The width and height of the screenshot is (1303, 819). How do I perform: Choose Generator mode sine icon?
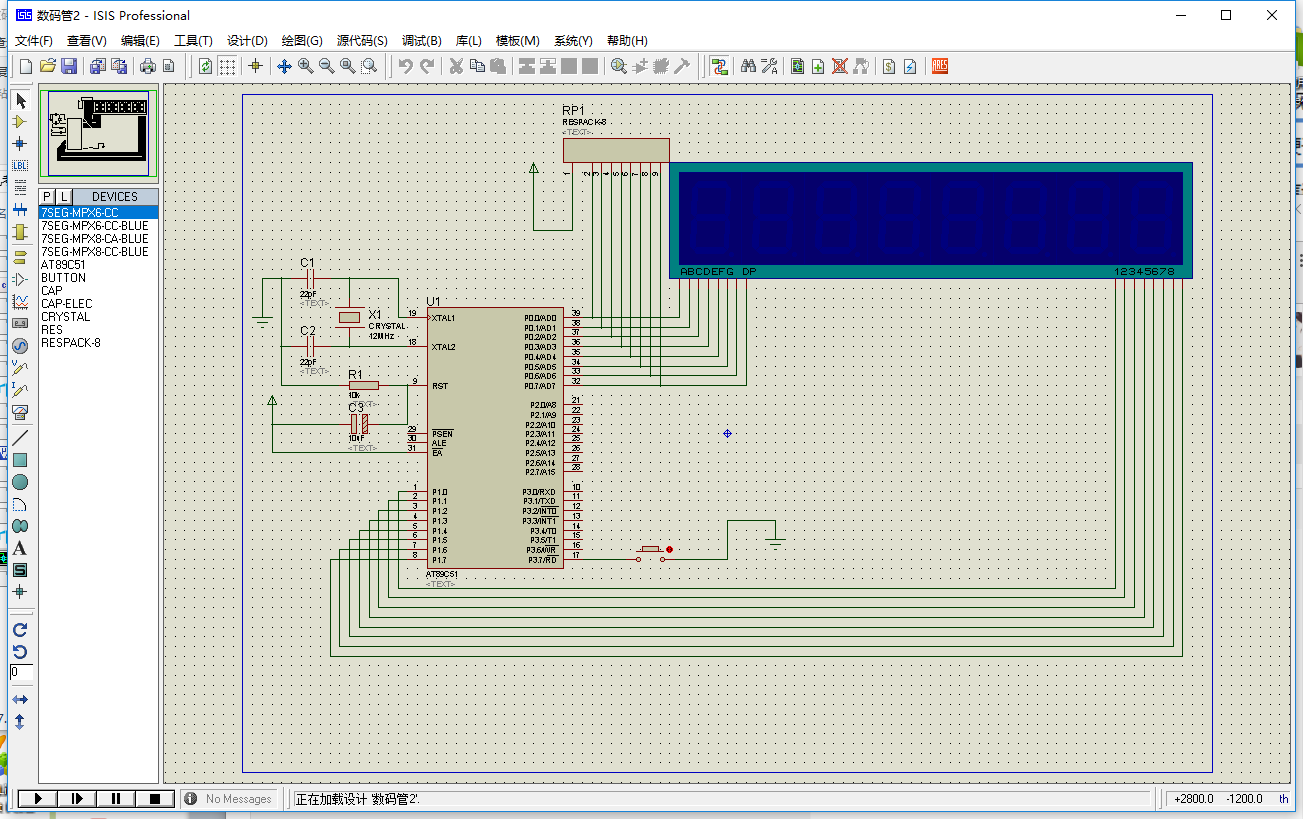click(20, 345)
